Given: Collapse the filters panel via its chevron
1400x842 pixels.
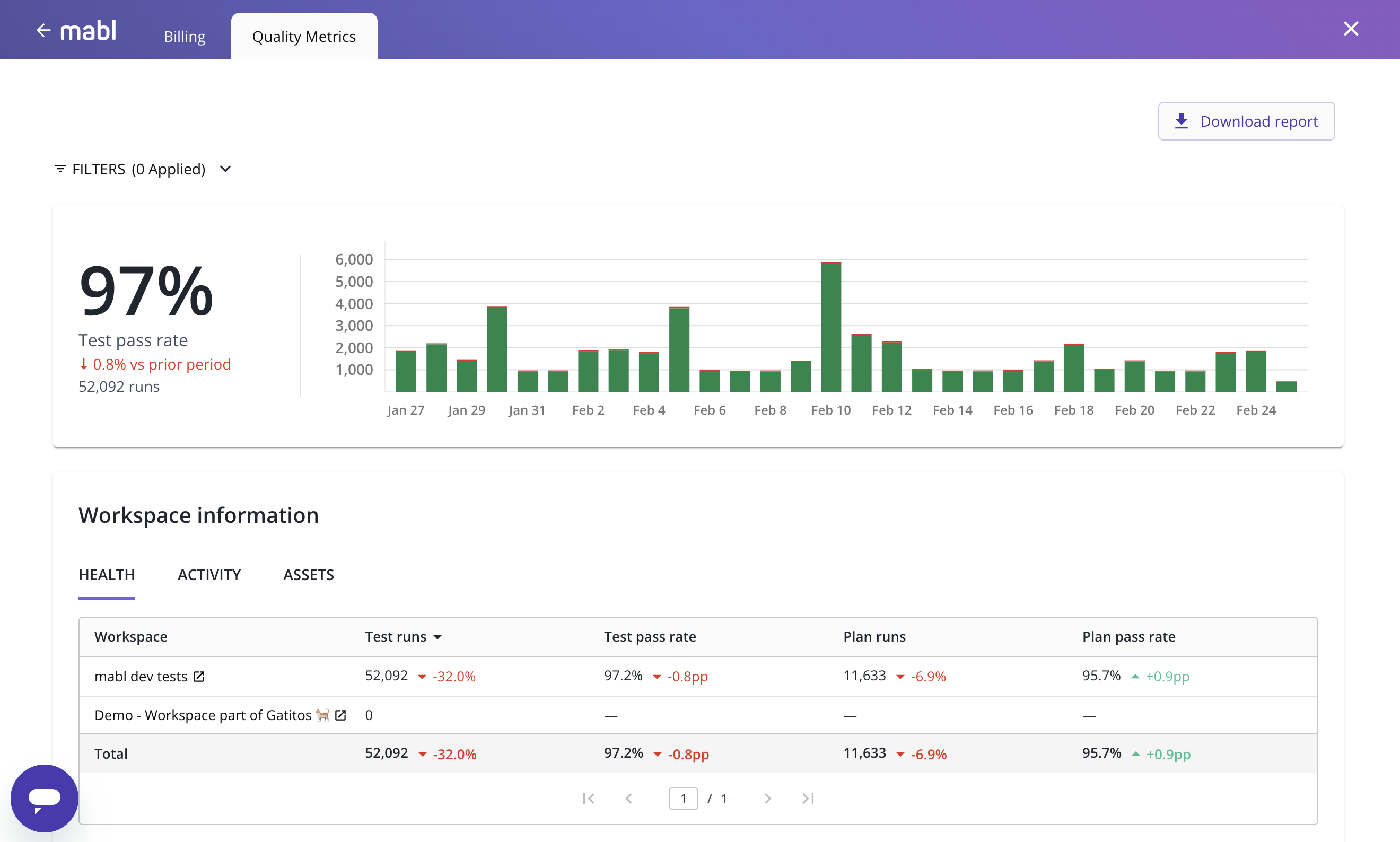Looking at the screenshot, I should pyautogui.click(x=225, y=169).
